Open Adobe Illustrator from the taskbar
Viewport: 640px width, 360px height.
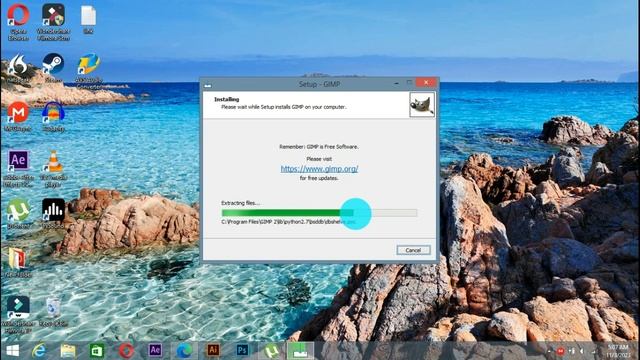point(213,350)
